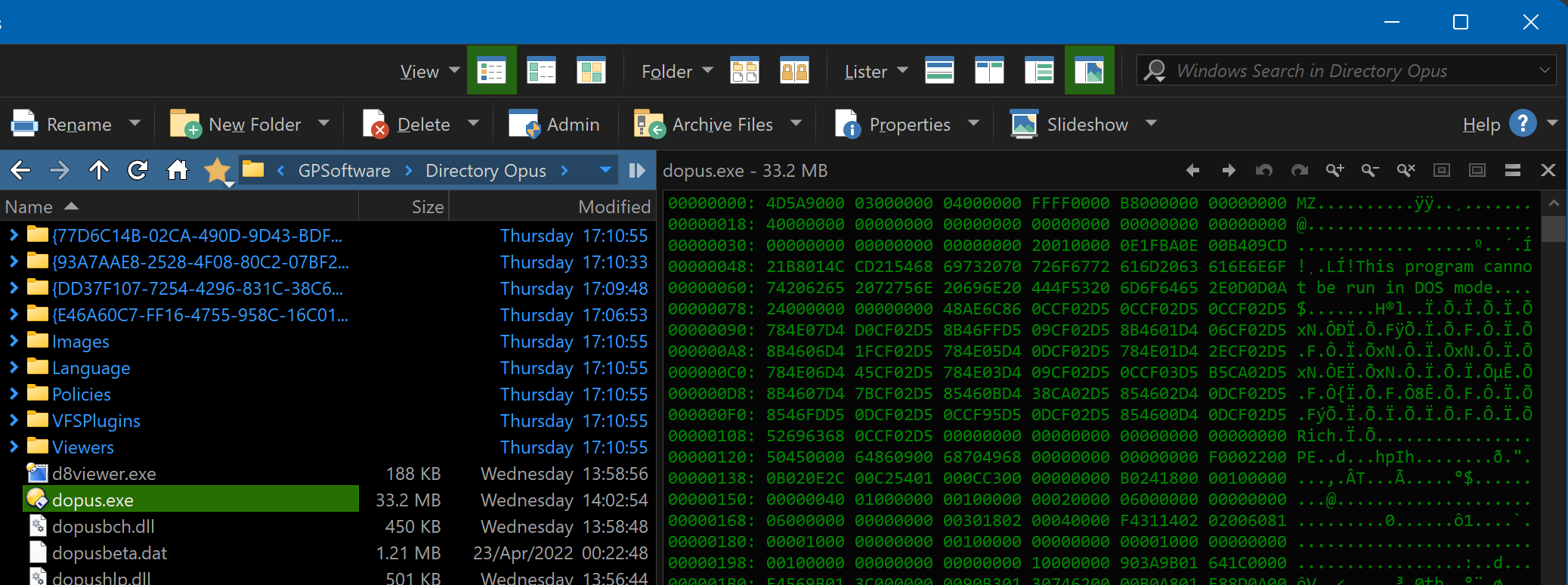Expand the Images folder
Viewport: 1568px width, 585px height.
pos(14,341)
